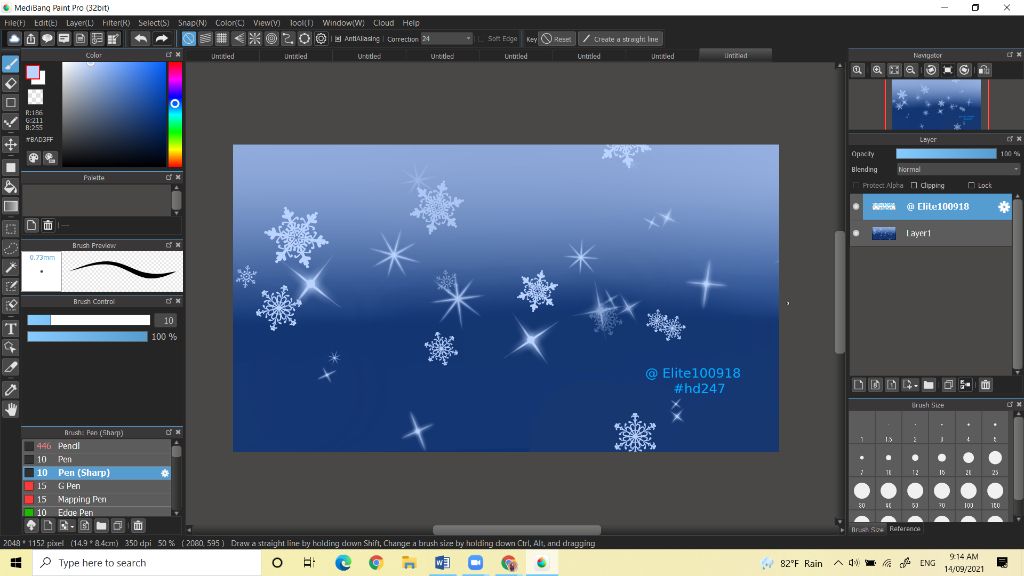Select the Eraser tool
Image resolution: width=1024 pixels, height=576 pixels.
point(10,83)
